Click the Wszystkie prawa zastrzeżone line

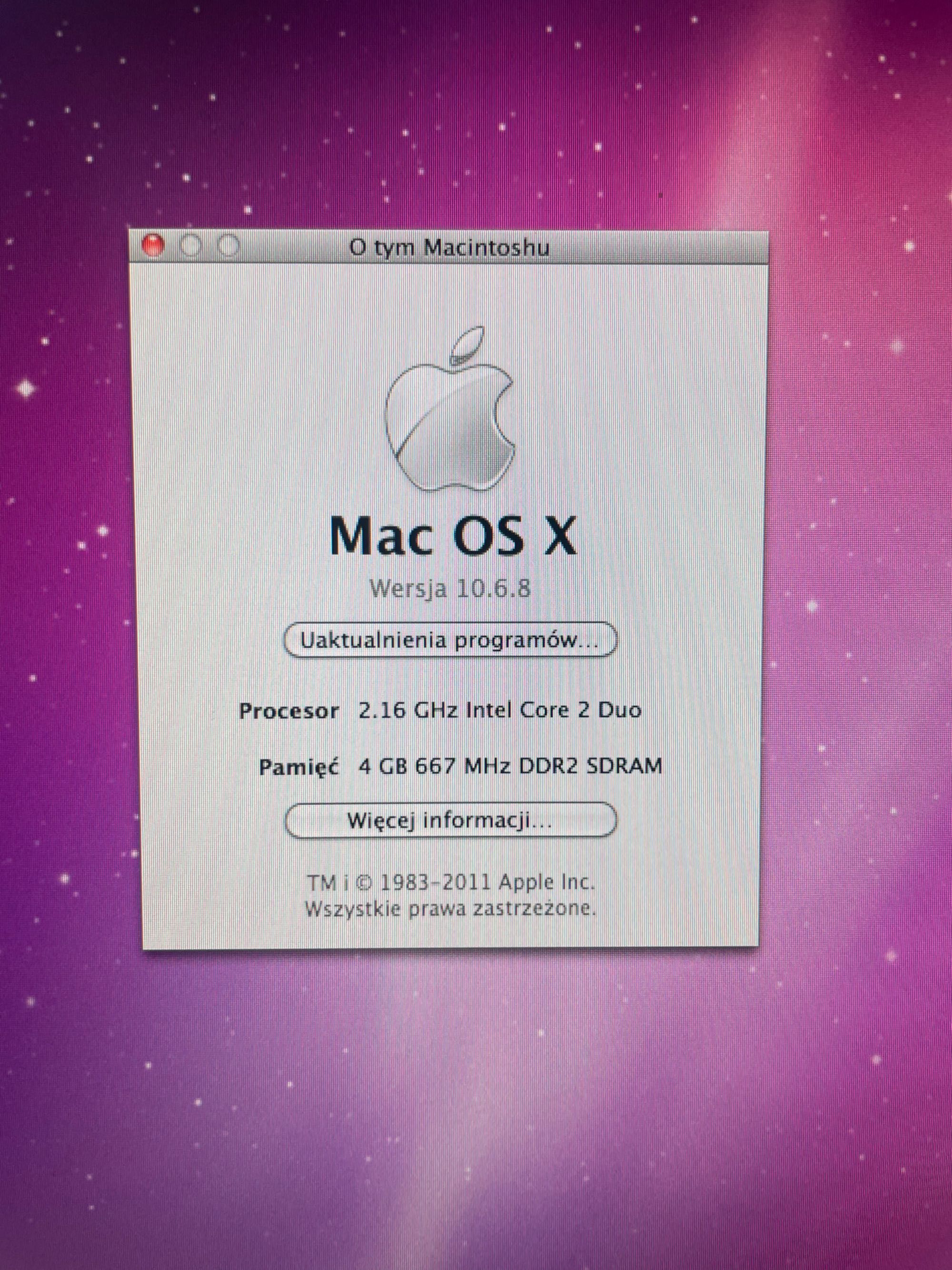point(450,909)
